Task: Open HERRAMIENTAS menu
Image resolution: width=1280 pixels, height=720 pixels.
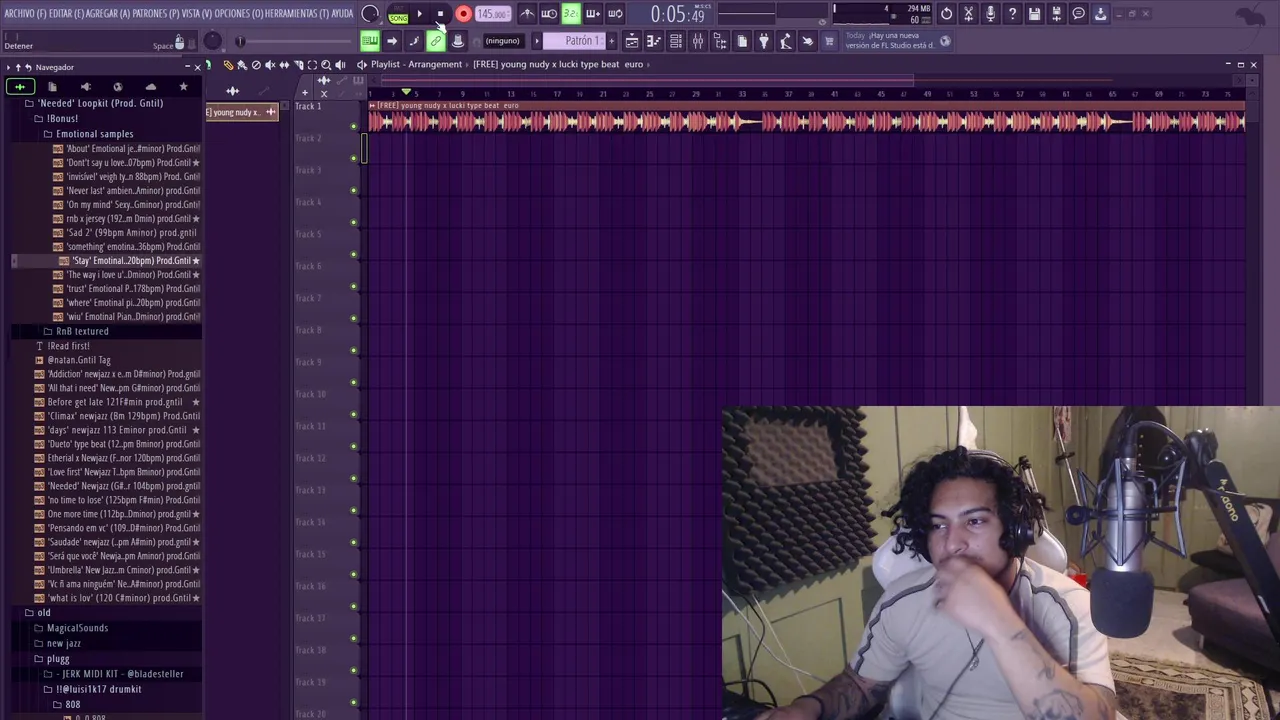Action: click(296, 14)
